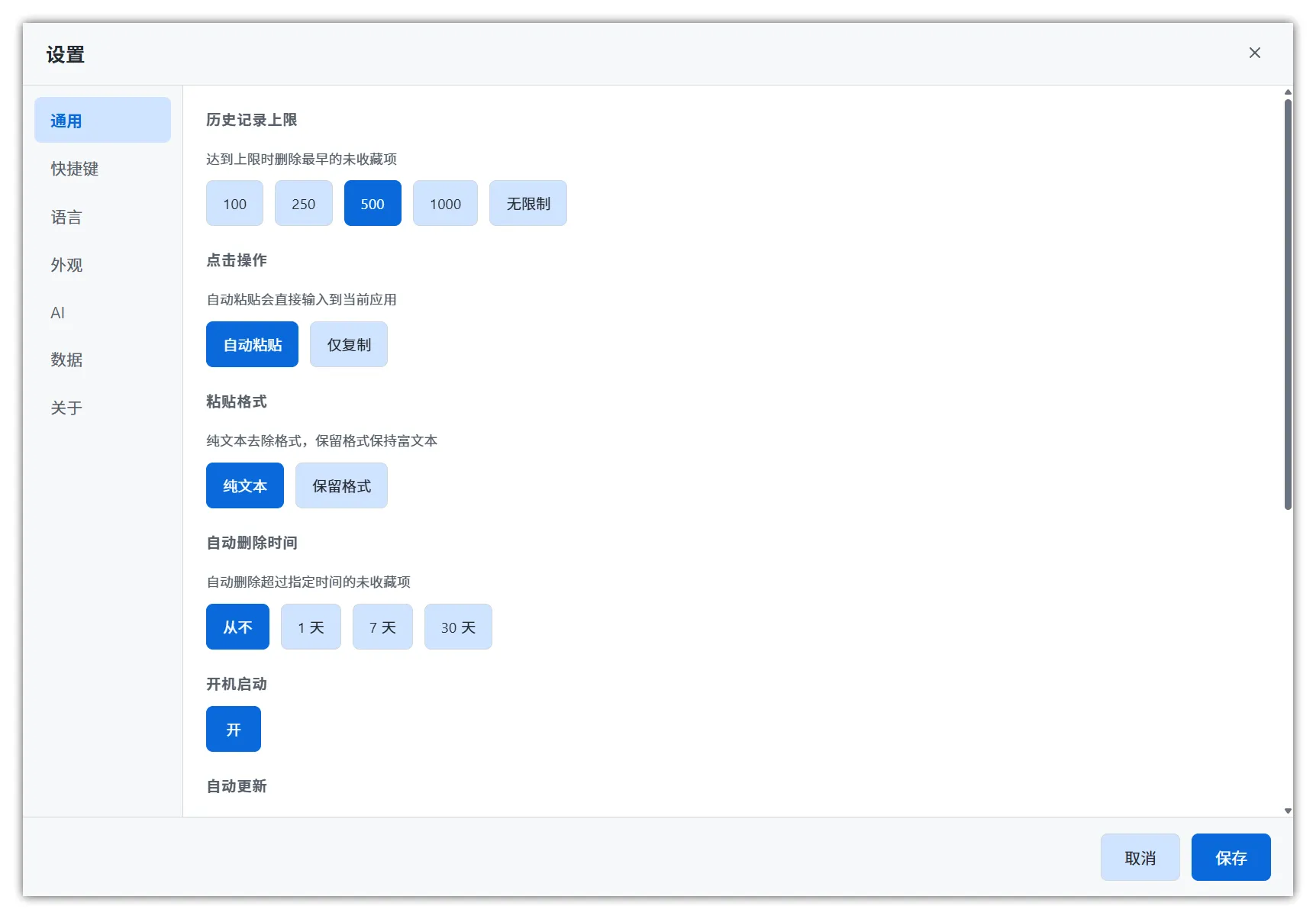Screen dimensions: 1316x919
Task: Select 无限制 for history limit
Action: pos(527,204)
